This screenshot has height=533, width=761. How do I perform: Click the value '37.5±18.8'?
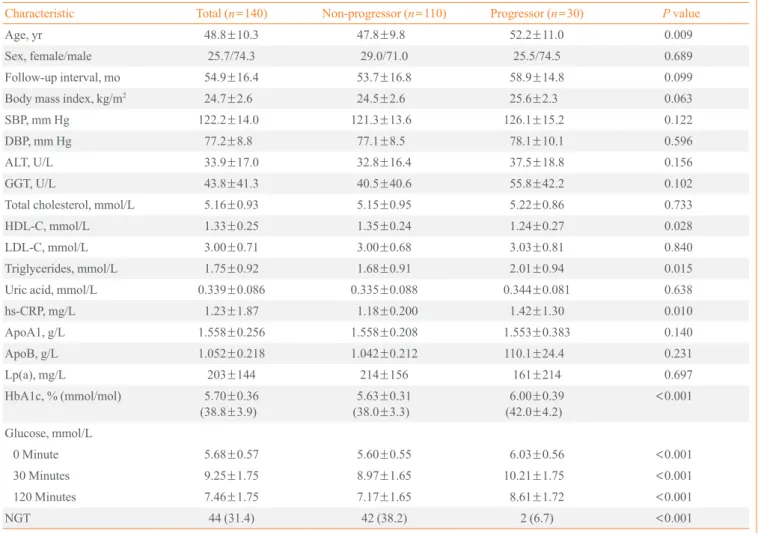point(537,163)
